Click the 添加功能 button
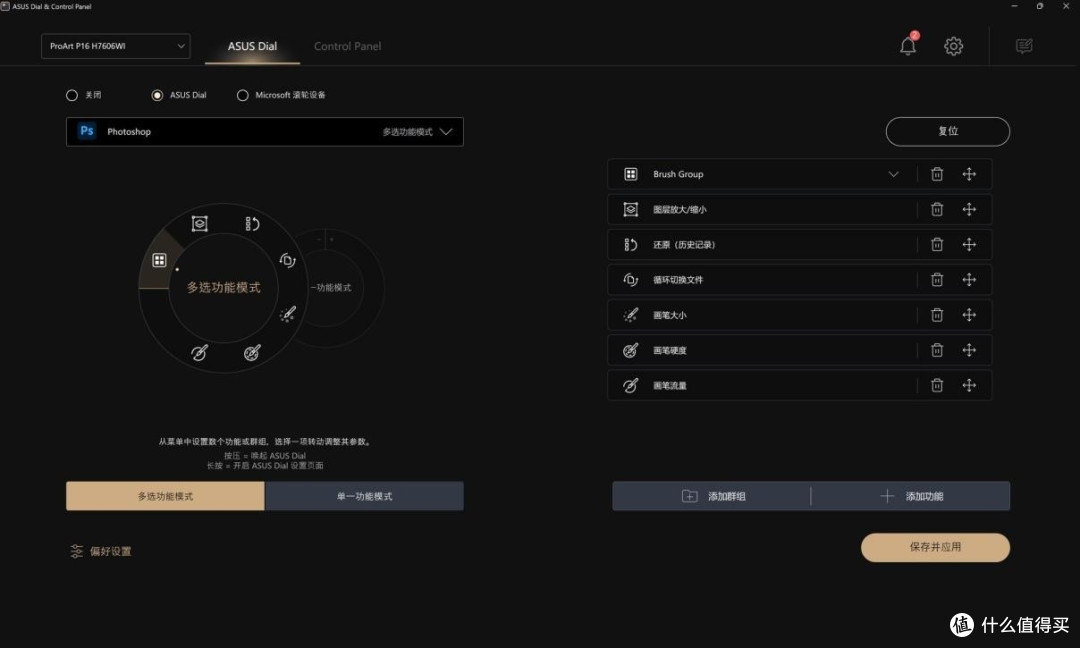Screen dimensions: 1080x648 pos(911,496)
